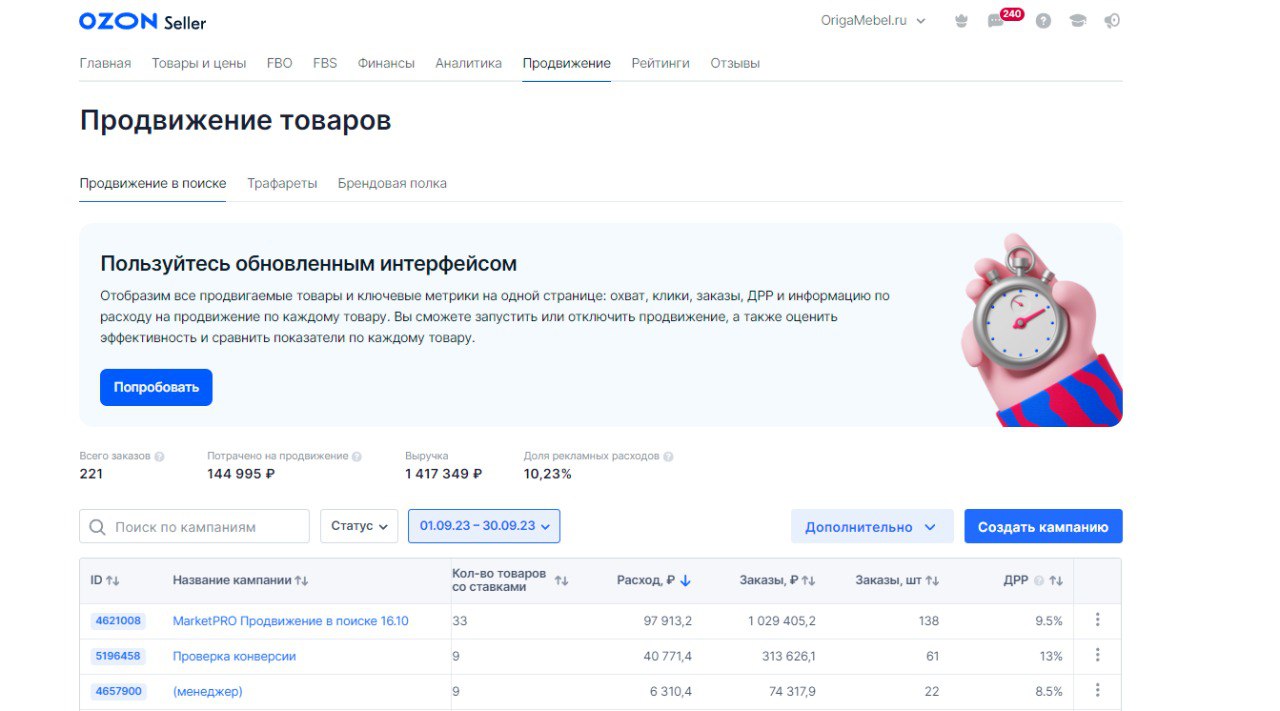Screen dimensions: 1280x711
Task: Click expense cell 97 913,2
Action: [666, 621]
